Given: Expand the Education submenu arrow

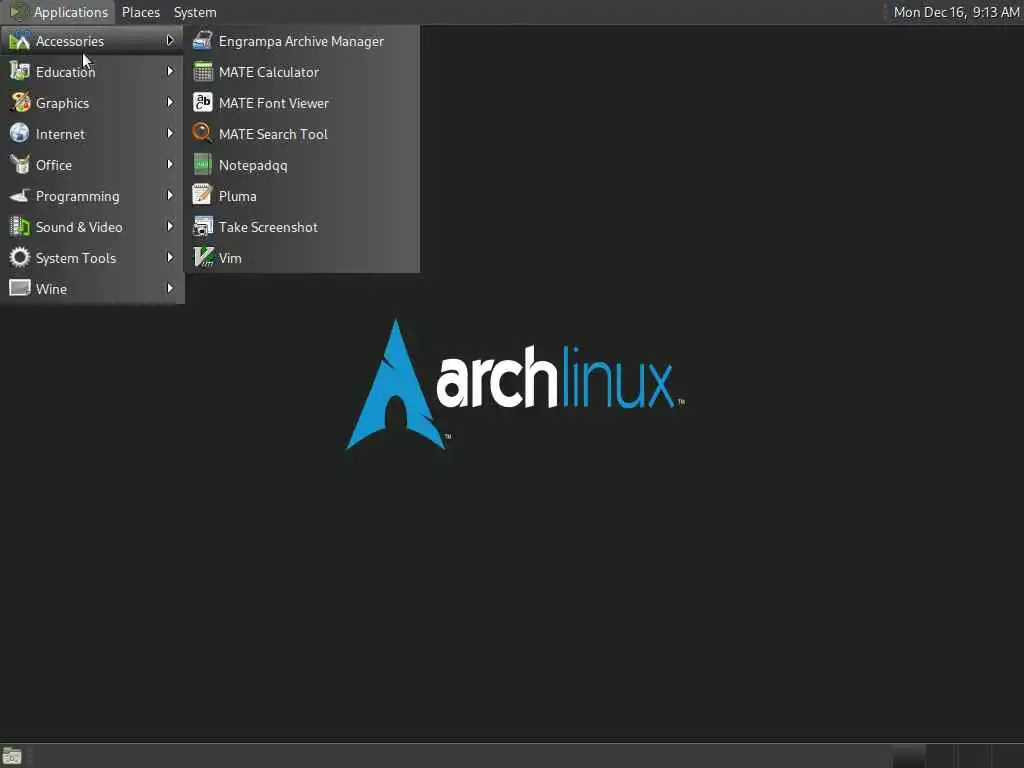Looking at the screenshot, I should [x=170, y=71].
